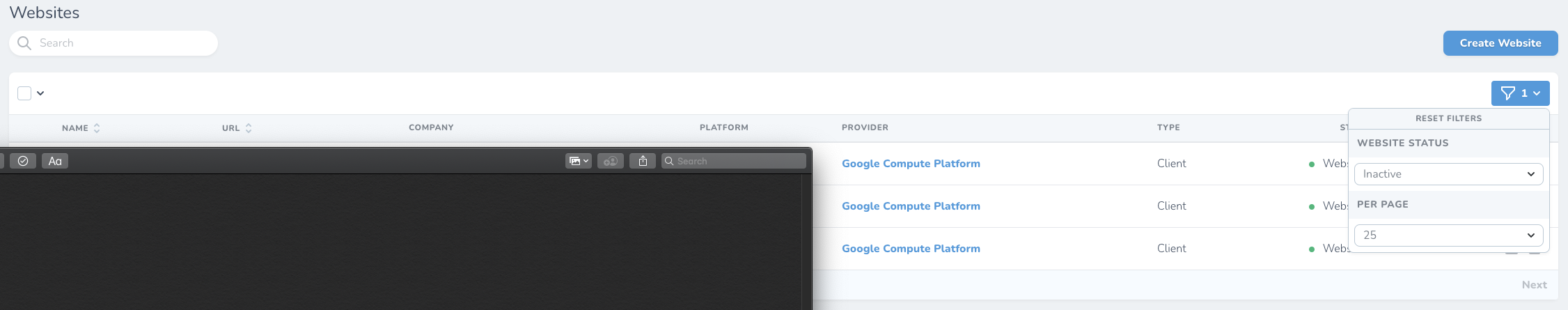
Task: Click the Websites page heading
Action: (45, 13)
